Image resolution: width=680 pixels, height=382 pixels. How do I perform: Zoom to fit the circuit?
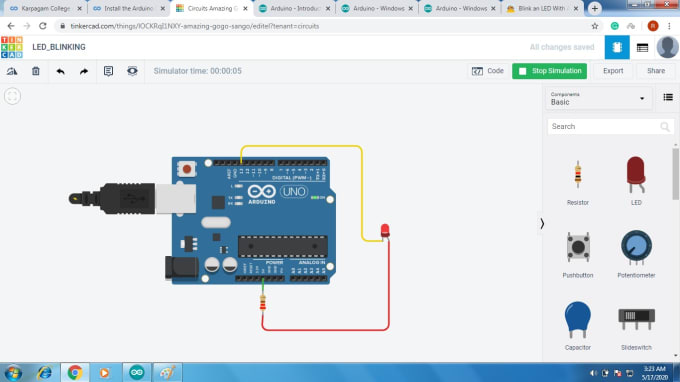pos(12,96)
